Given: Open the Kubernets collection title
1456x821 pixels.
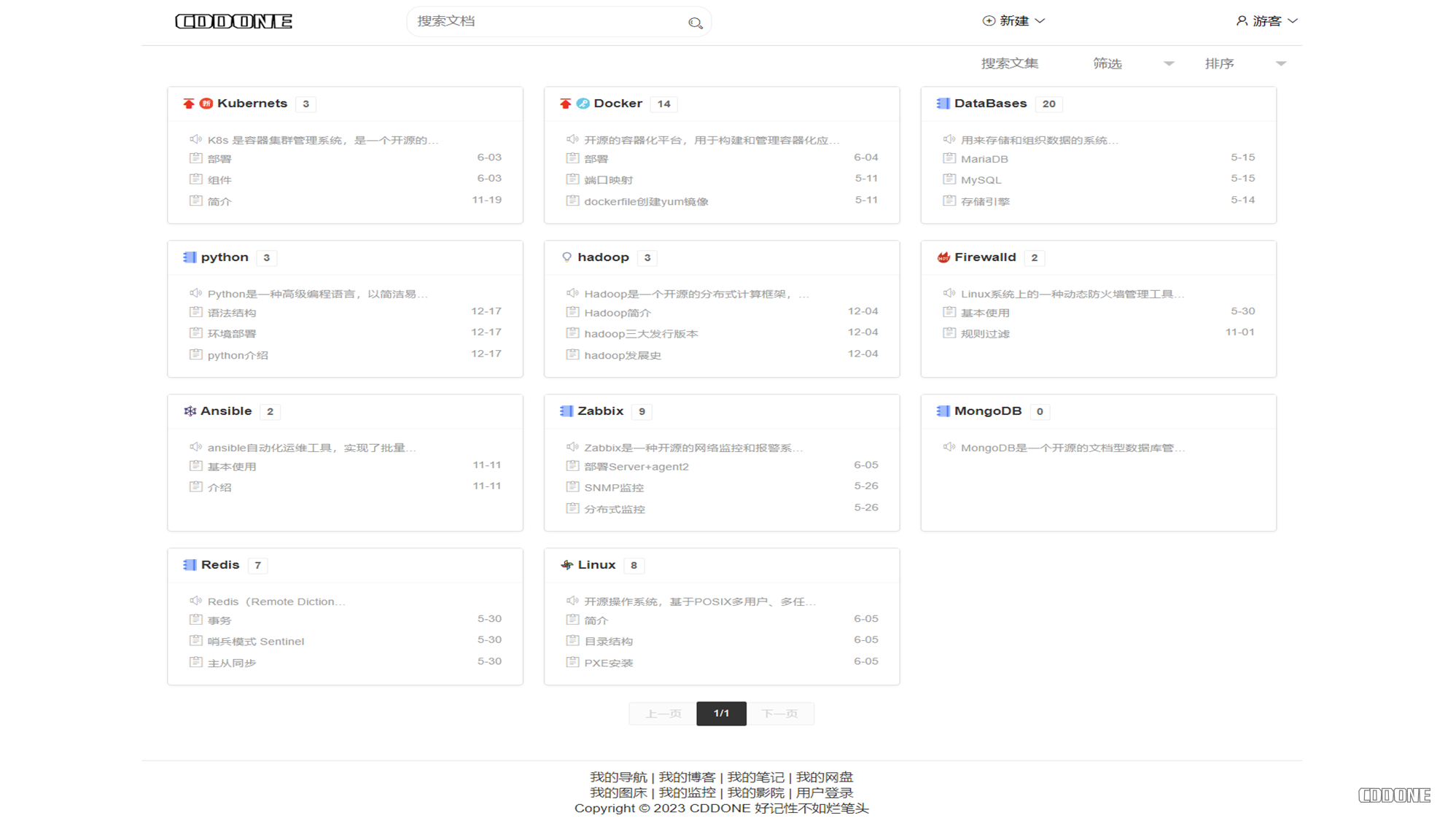Looking at the screenshot, I should (x=252, y=104).
